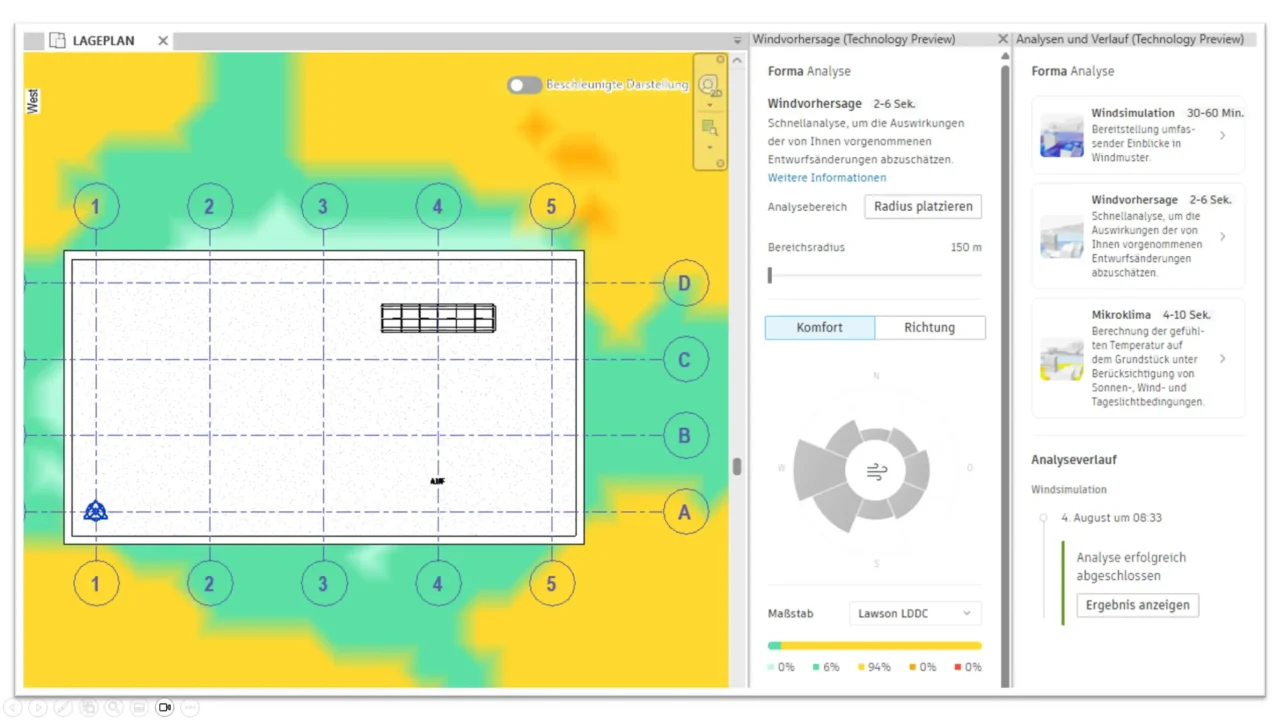The height and width of the screenshot is (720, 1280).
Task: Close the LAGEPLAN view tab
Action: [163, 41]
